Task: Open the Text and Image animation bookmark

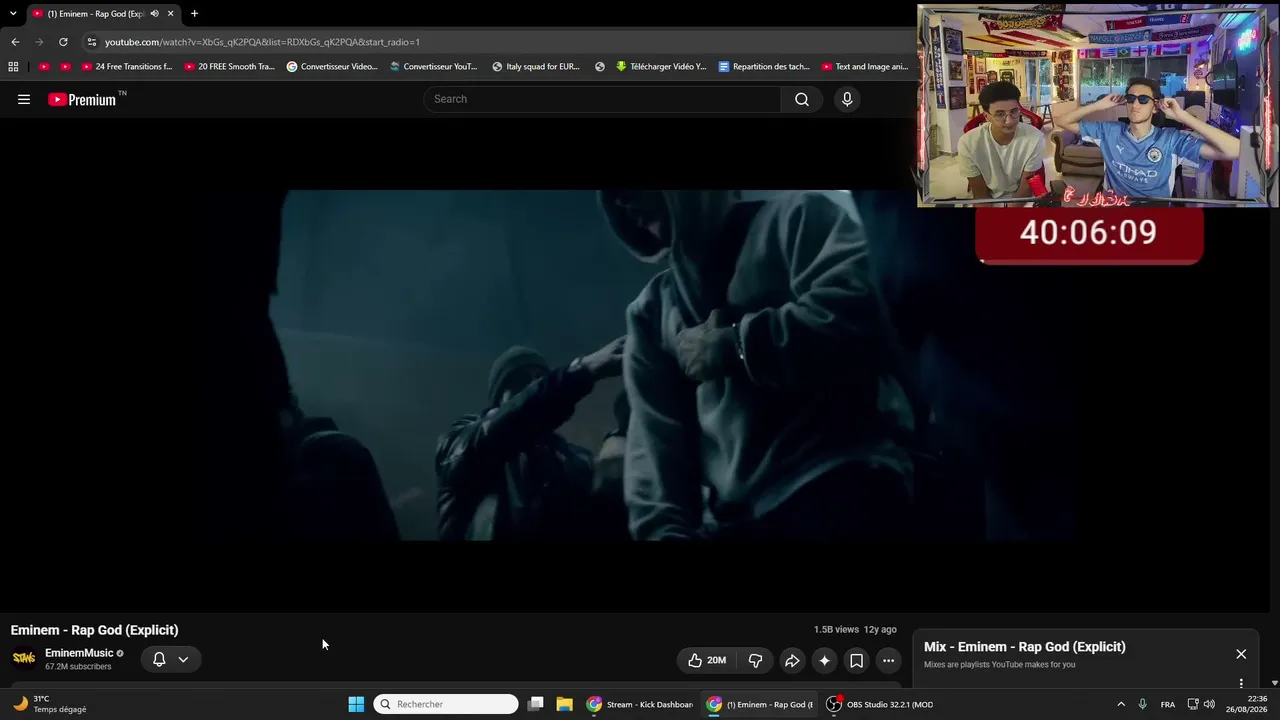Action: (x=865, y=67)
